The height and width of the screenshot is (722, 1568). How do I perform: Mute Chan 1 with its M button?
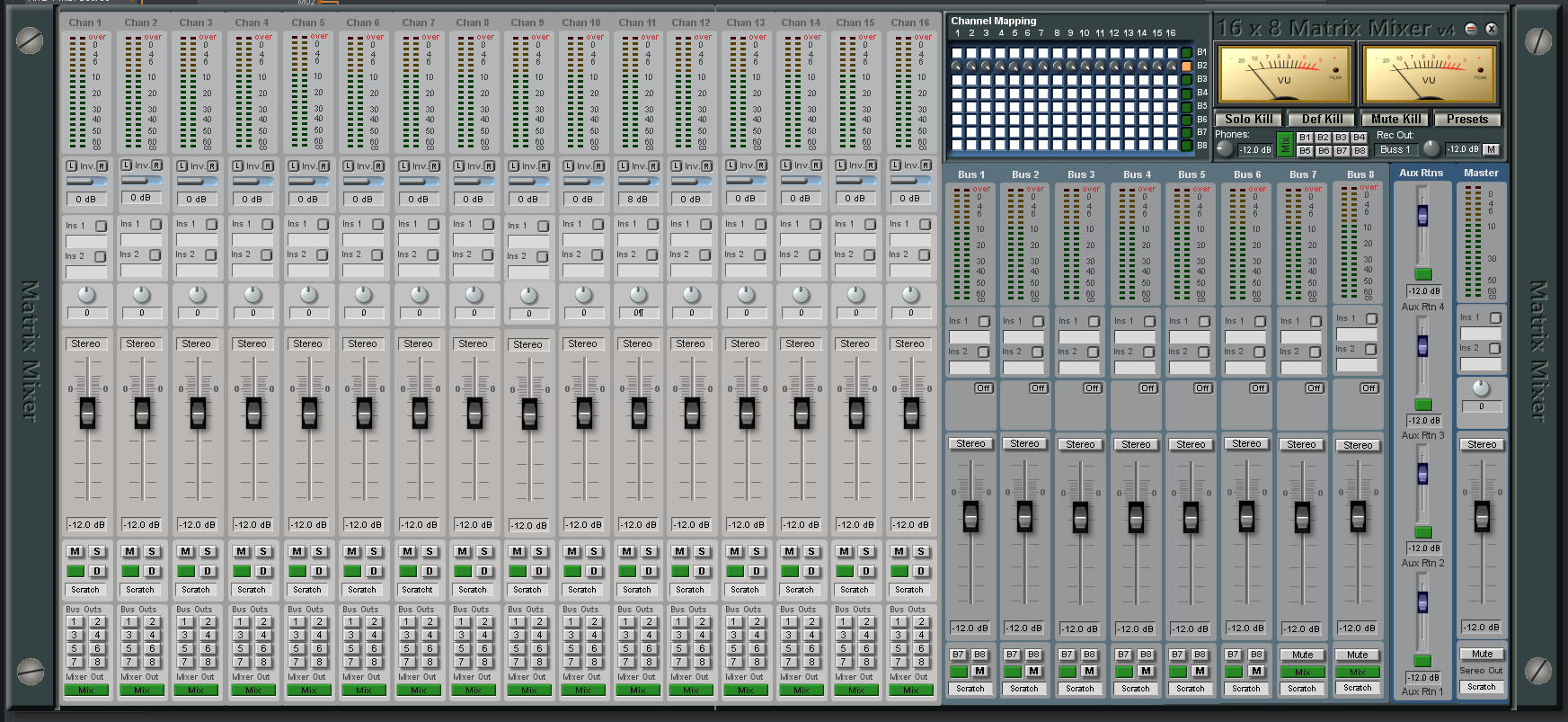(x=75, y=551)
